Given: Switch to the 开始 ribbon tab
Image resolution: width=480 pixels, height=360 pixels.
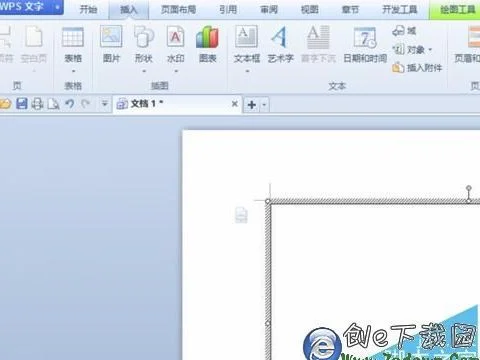Looking at the screenshot, I should (88, 9).
